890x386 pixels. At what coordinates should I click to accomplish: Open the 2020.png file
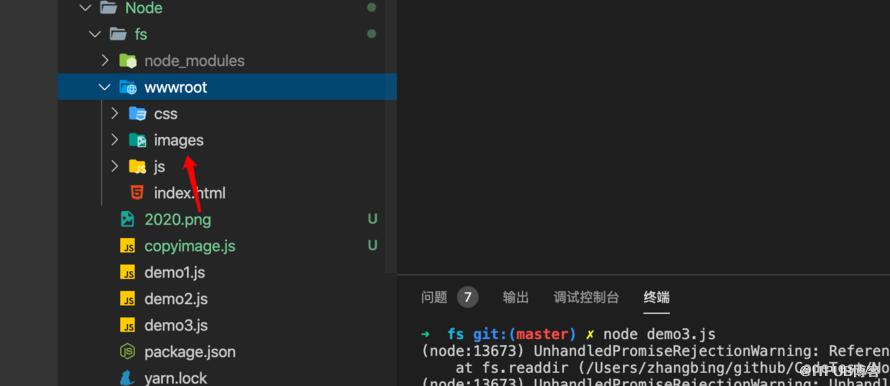coord(178,220)
